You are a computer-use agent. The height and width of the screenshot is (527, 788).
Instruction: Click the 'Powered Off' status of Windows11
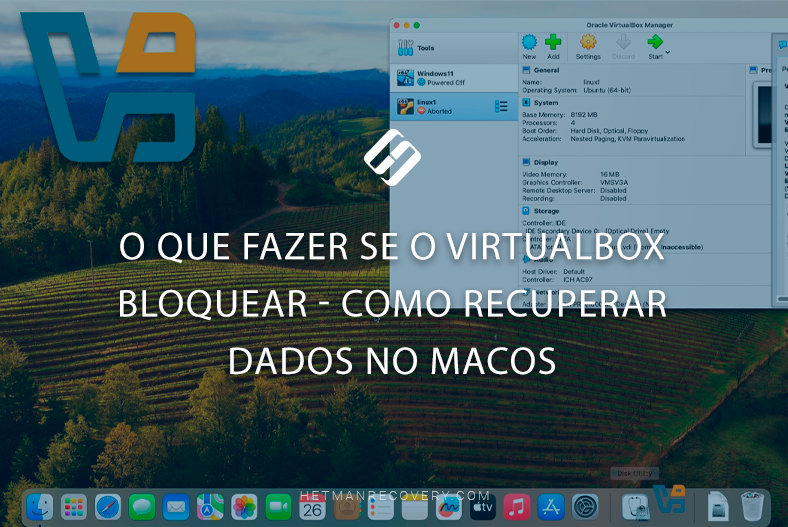[446, 83]
